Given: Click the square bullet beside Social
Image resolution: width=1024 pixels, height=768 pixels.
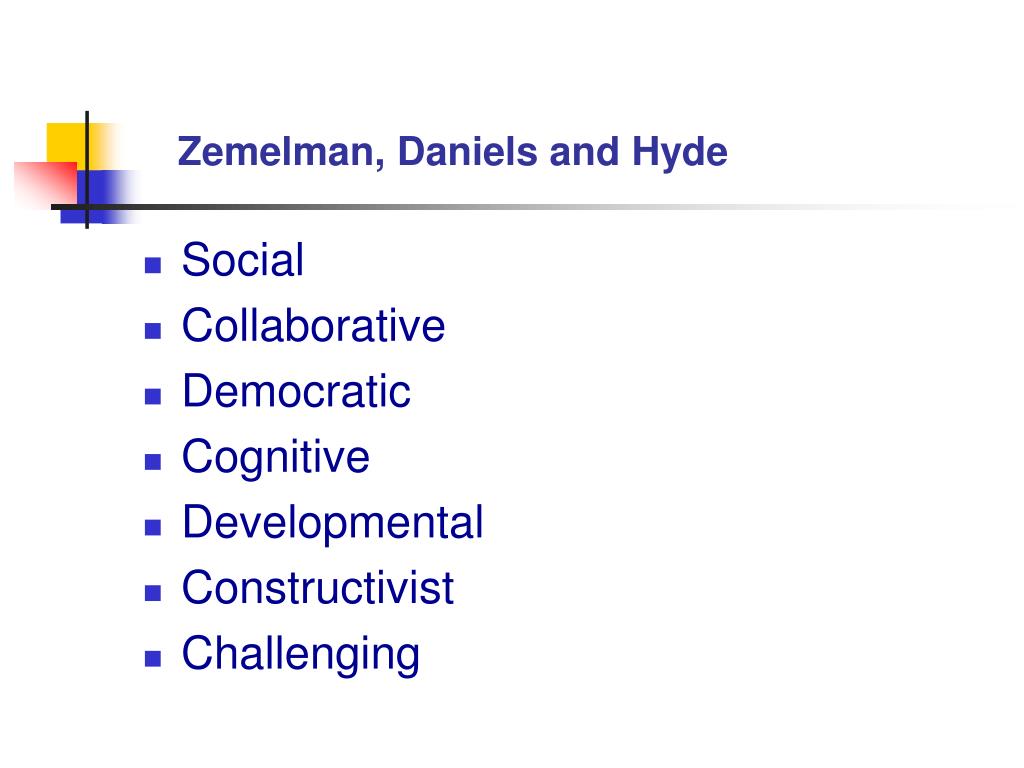Looking at the screenshot, I should click(153, 265).
